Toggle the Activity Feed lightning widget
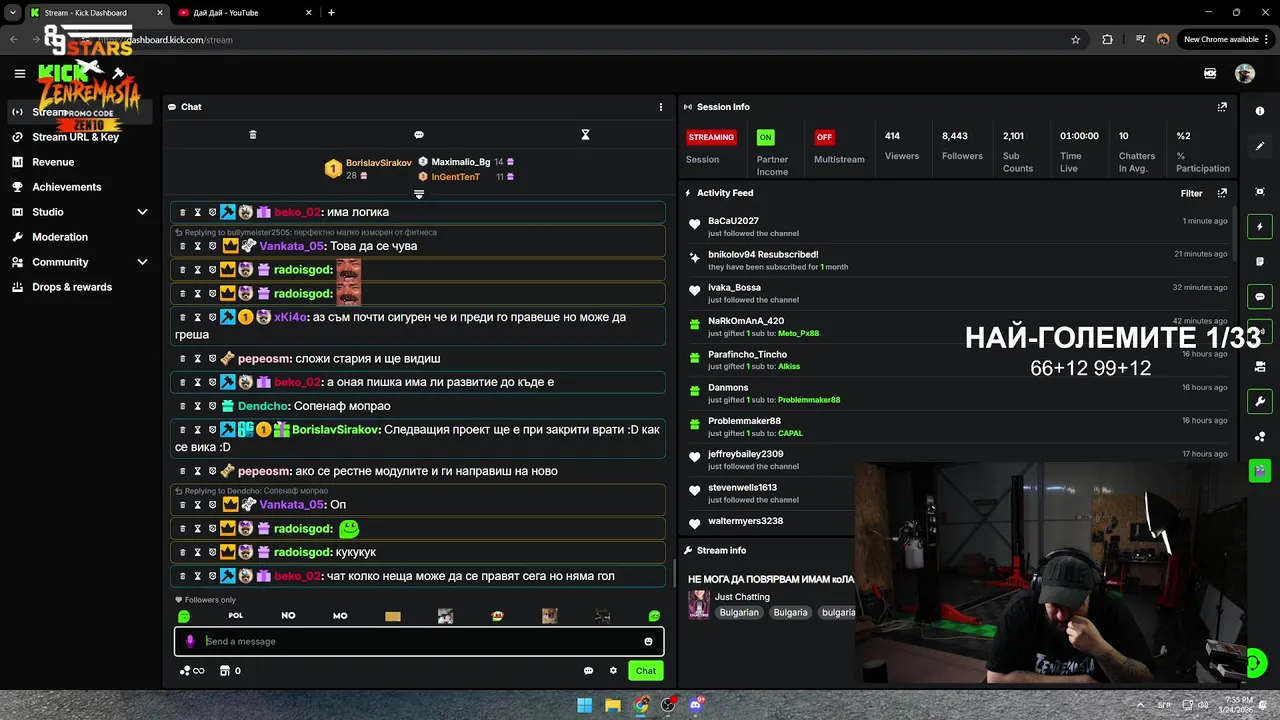1280x720 pixels. 1260,226
